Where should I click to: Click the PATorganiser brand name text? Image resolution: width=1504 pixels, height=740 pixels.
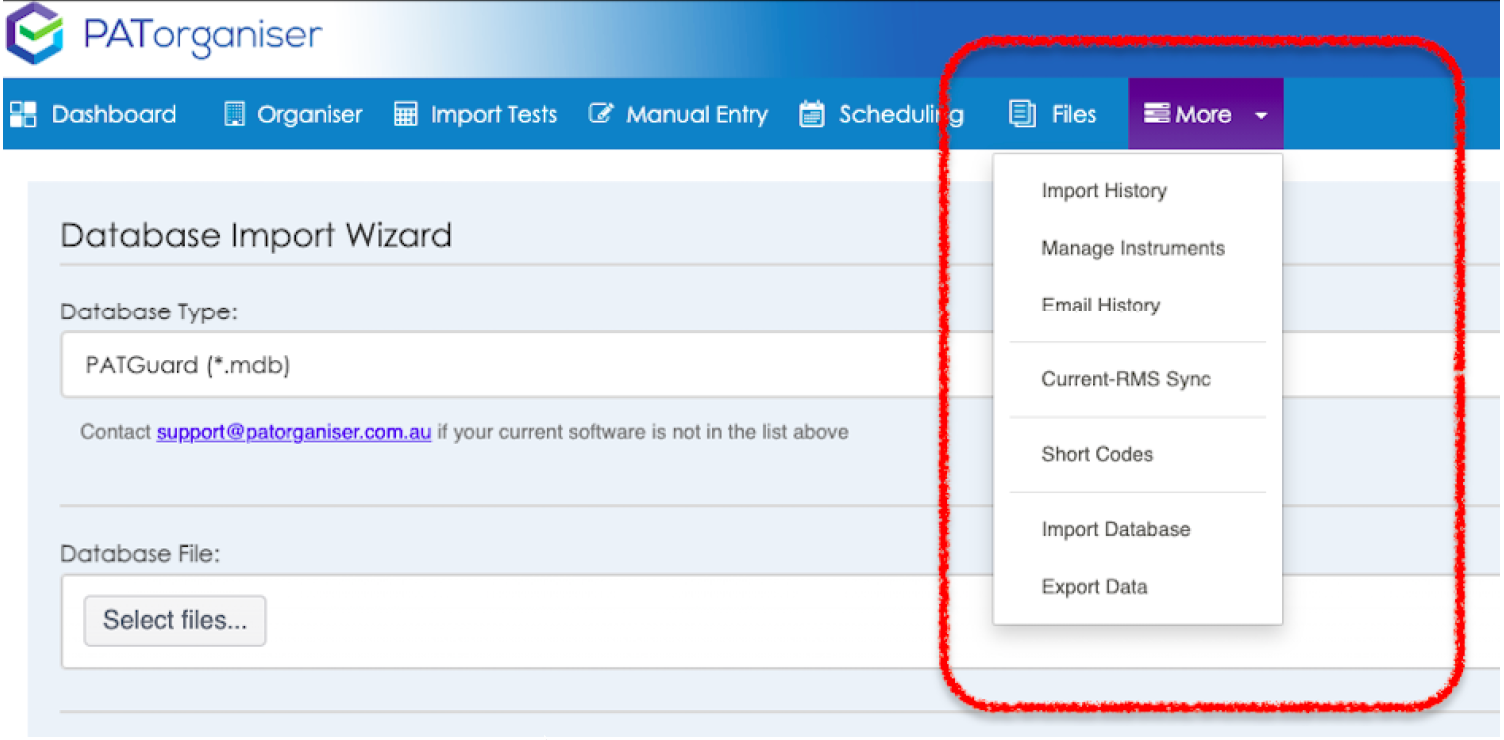pyautogui.click(x=203, y=35)
